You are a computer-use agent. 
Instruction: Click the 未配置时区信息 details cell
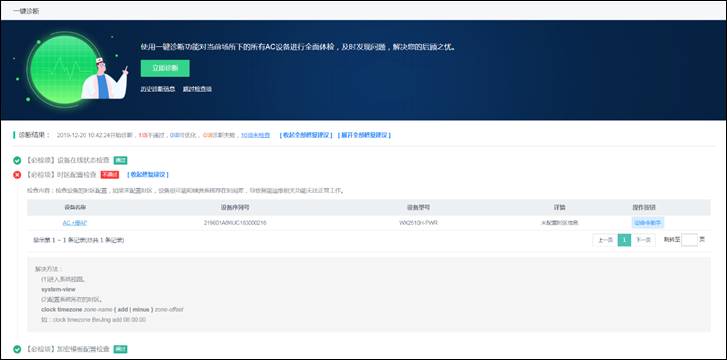pos(560,223)
